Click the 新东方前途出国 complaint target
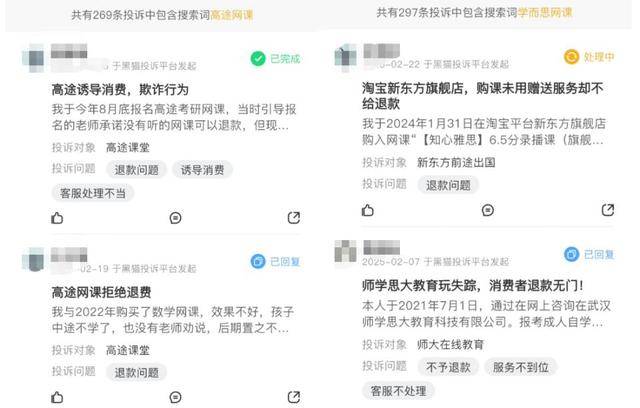The width and height of the screenshot is (640, 408). pos(456,162)
